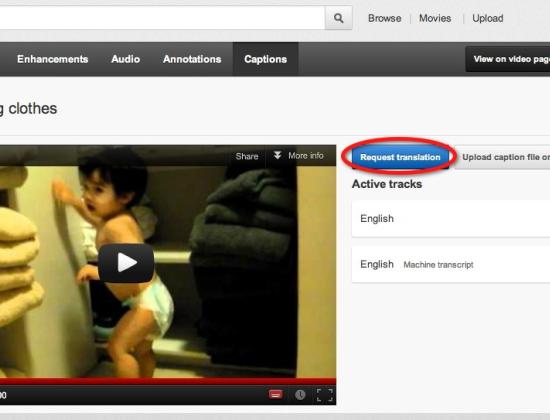Focus the search input field

coord(162,18)
